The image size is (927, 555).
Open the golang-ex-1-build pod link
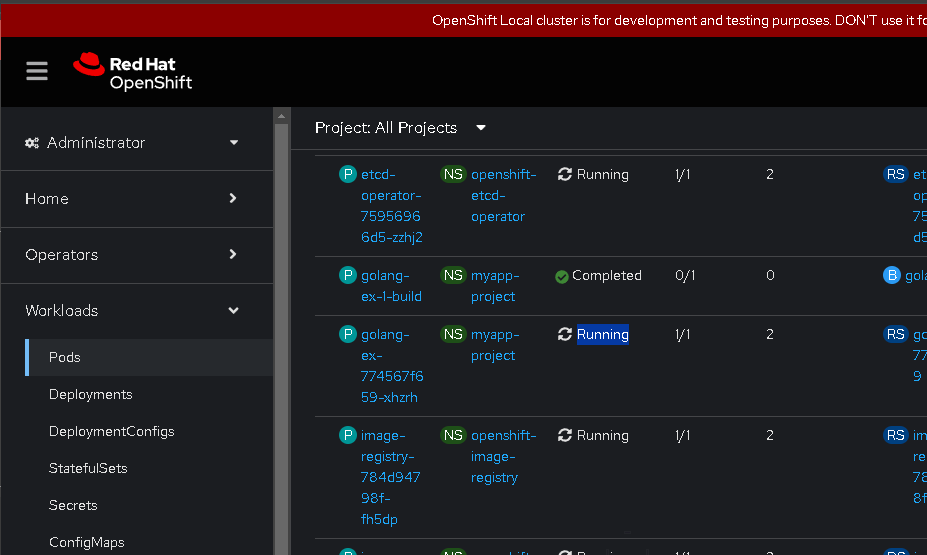[391, 286]
